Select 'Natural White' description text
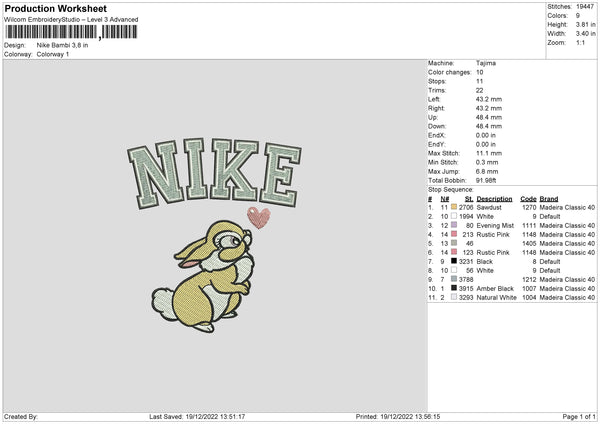The height and width of the screenshot is (424, 600). (x=496, y=297)
